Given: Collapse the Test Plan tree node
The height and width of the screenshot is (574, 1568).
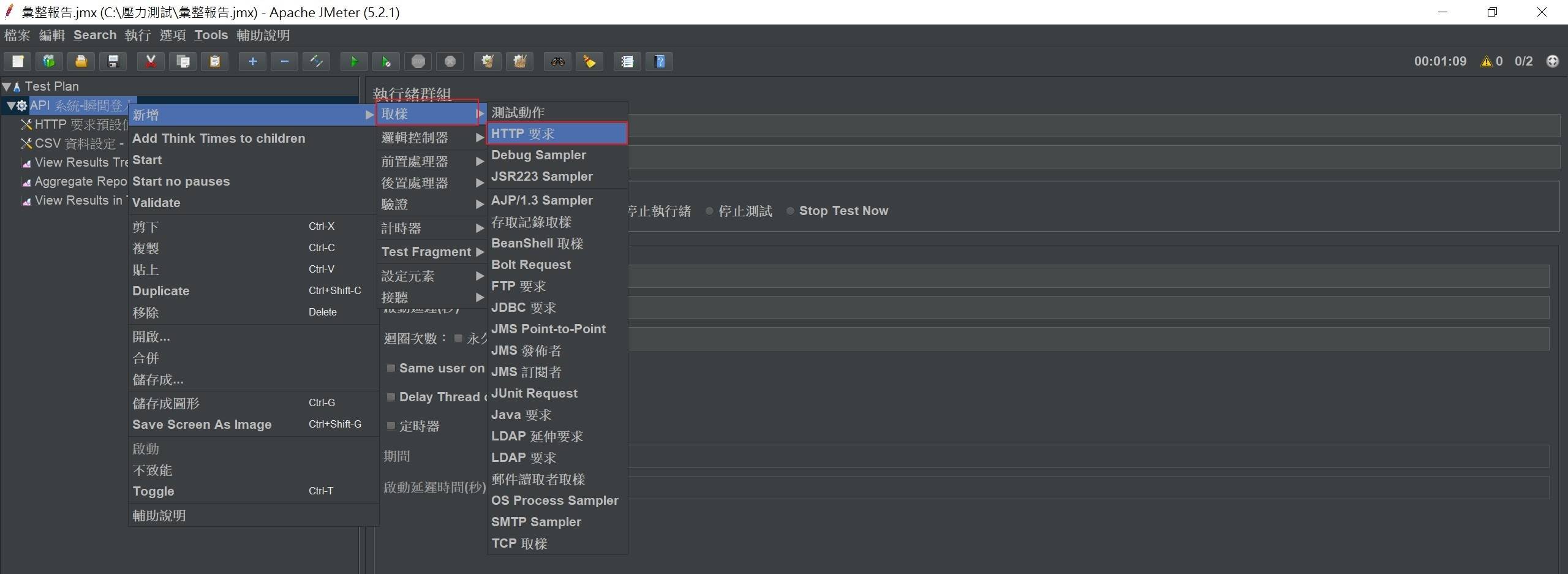Looking at the screenshot, I should (x=6, y=86).
